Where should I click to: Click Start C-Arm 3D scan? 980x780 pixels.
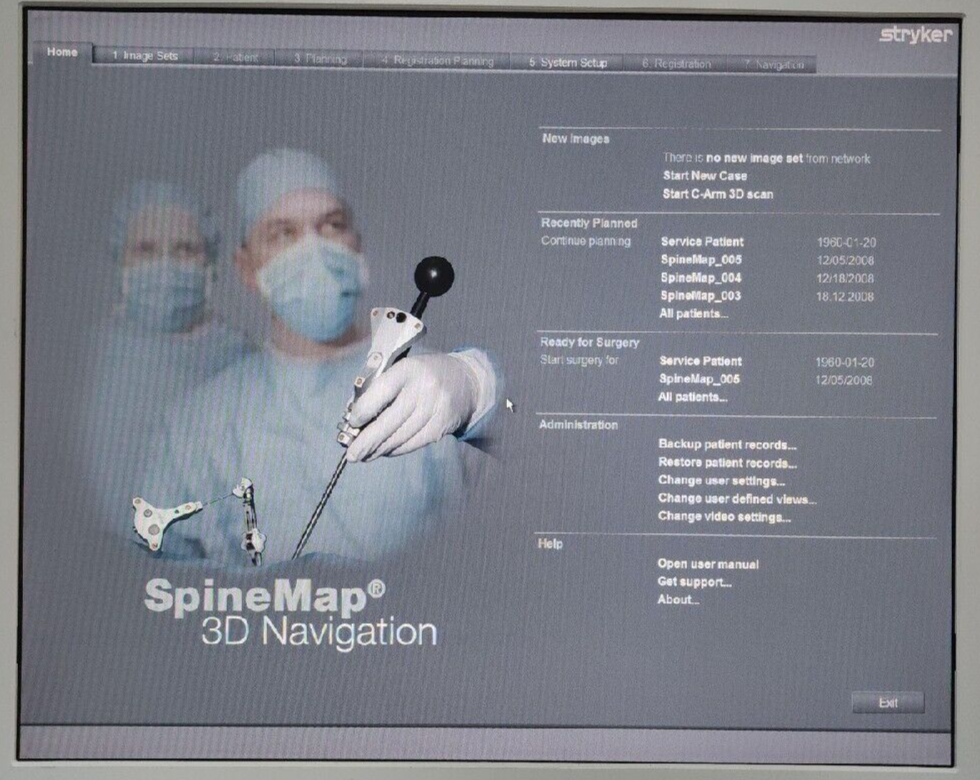click(x=718, y=194)
